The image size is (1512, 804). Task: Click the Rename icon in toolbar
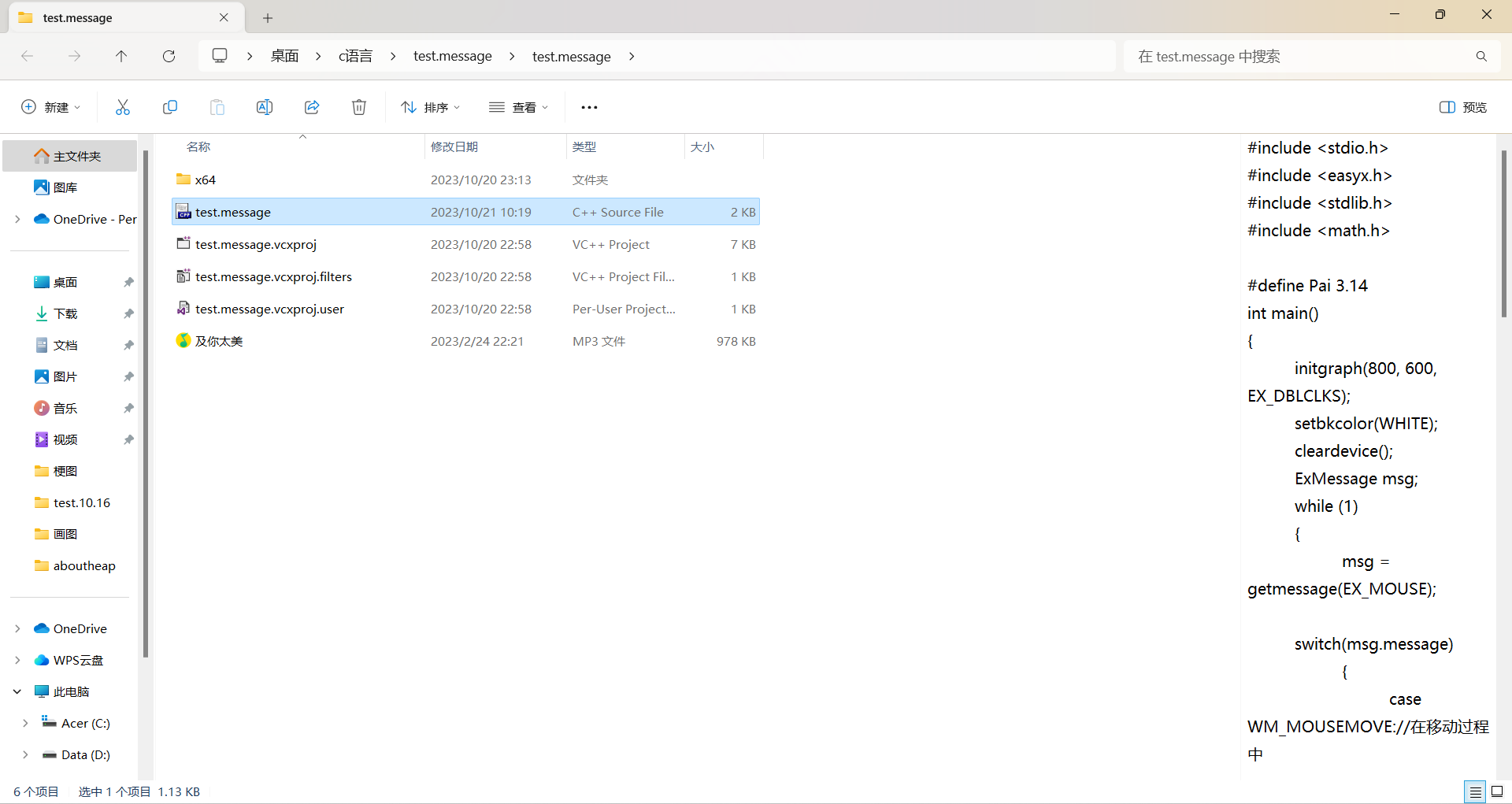point(265,107)
